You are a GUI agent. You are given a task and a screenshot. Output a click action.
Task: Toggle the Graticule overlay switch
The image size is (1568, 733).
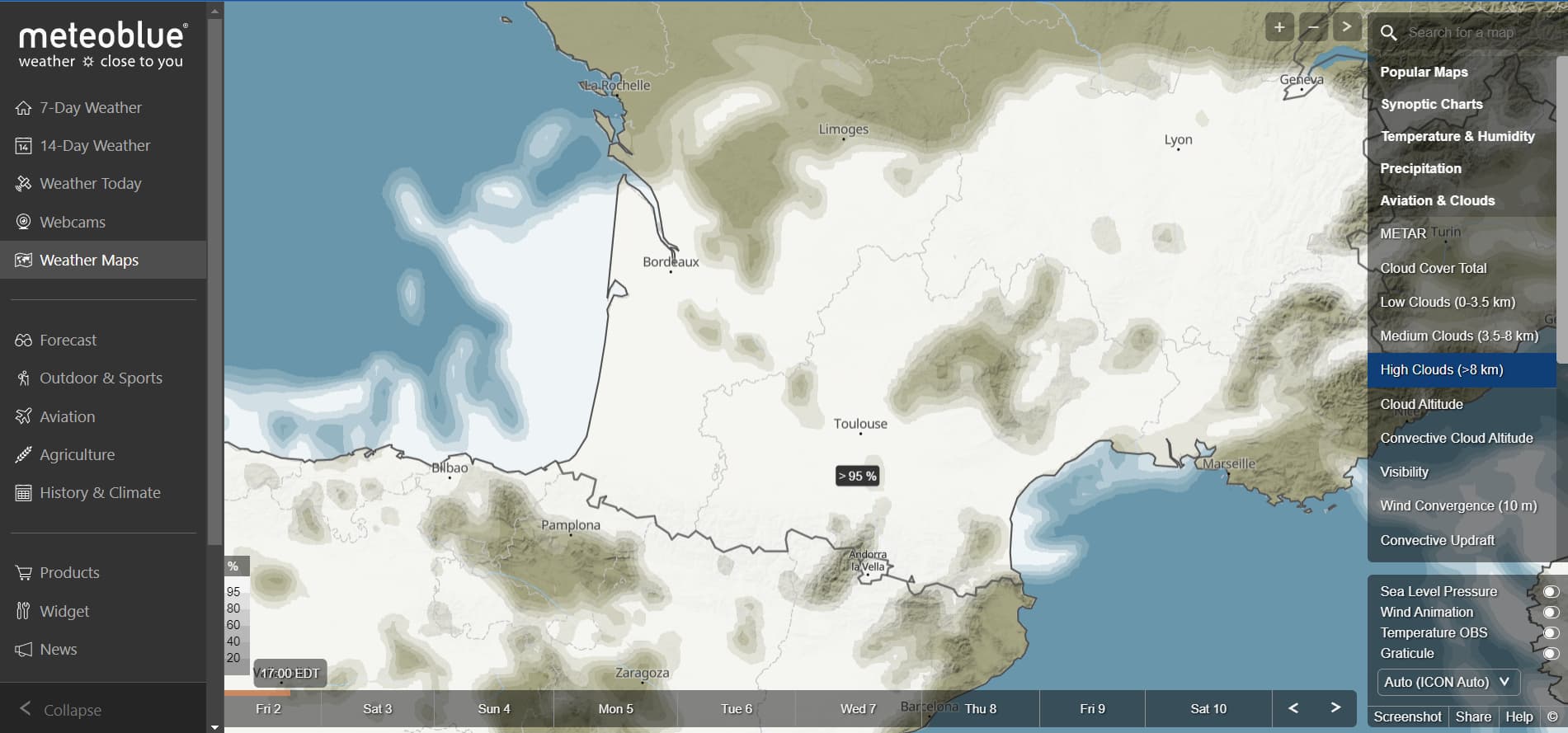[x=1551, y=653]
